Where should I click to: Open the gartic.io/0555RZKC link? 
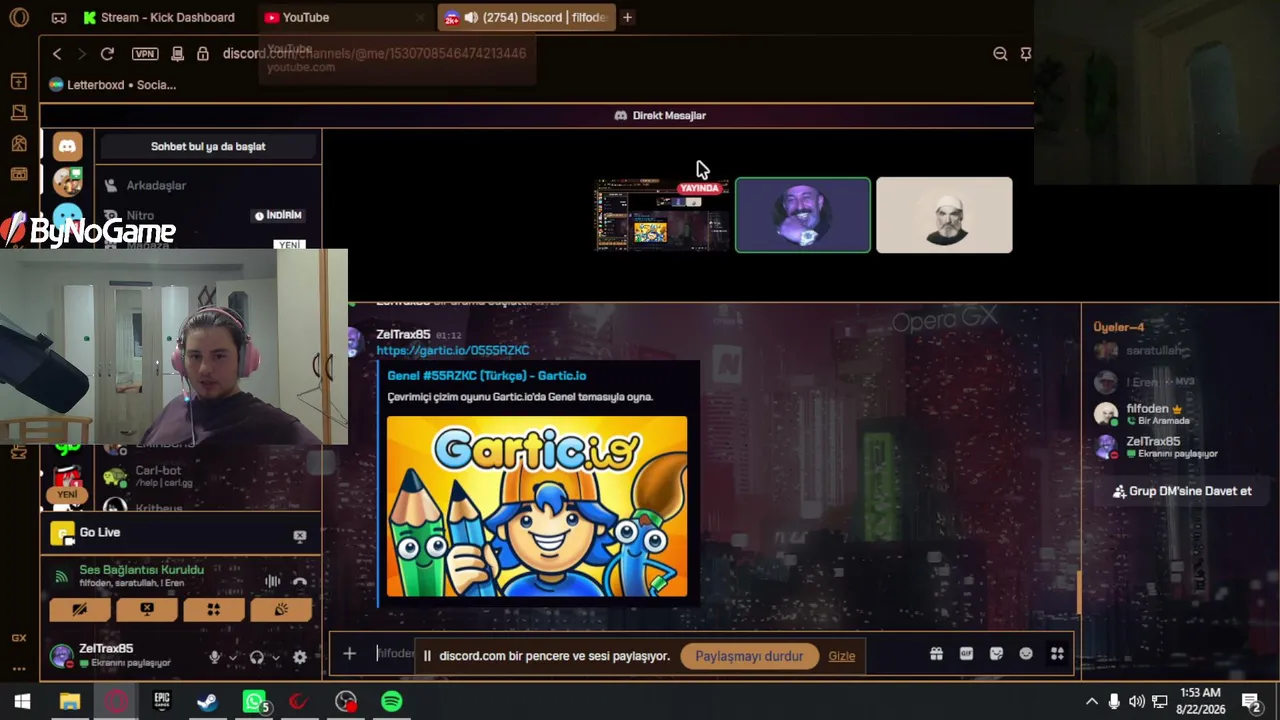(453, 350)
